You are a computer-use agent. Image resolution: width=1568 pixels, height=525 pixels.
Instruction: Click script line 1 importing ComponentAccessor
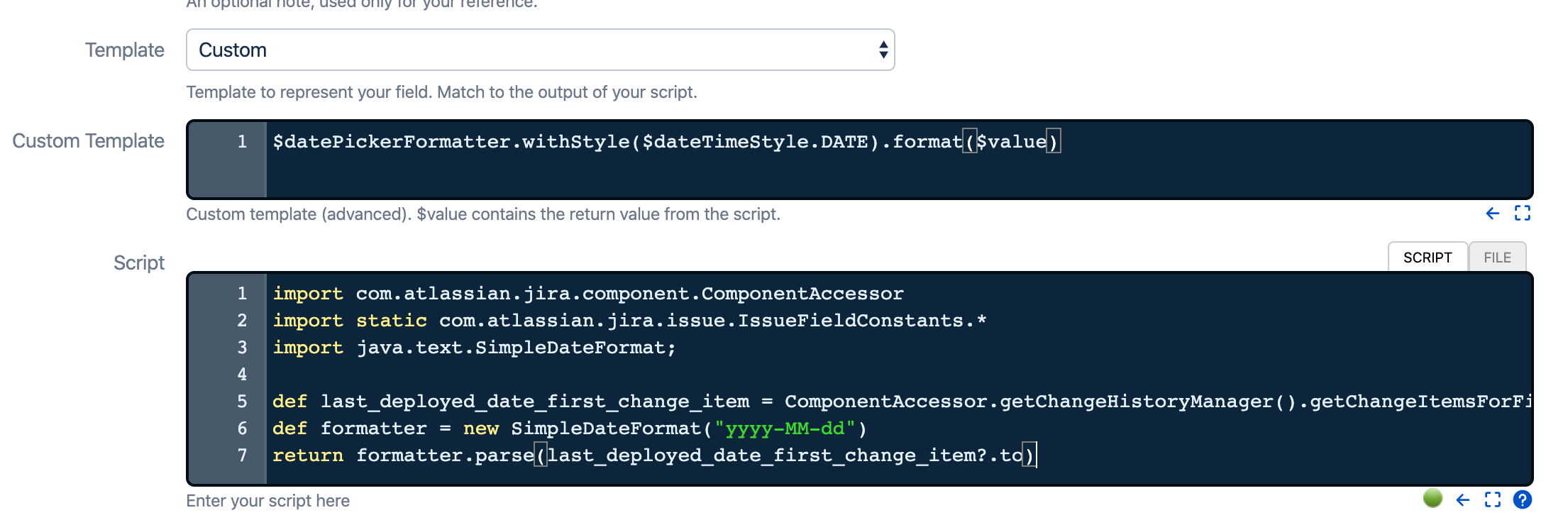click(x=588, y=294)
